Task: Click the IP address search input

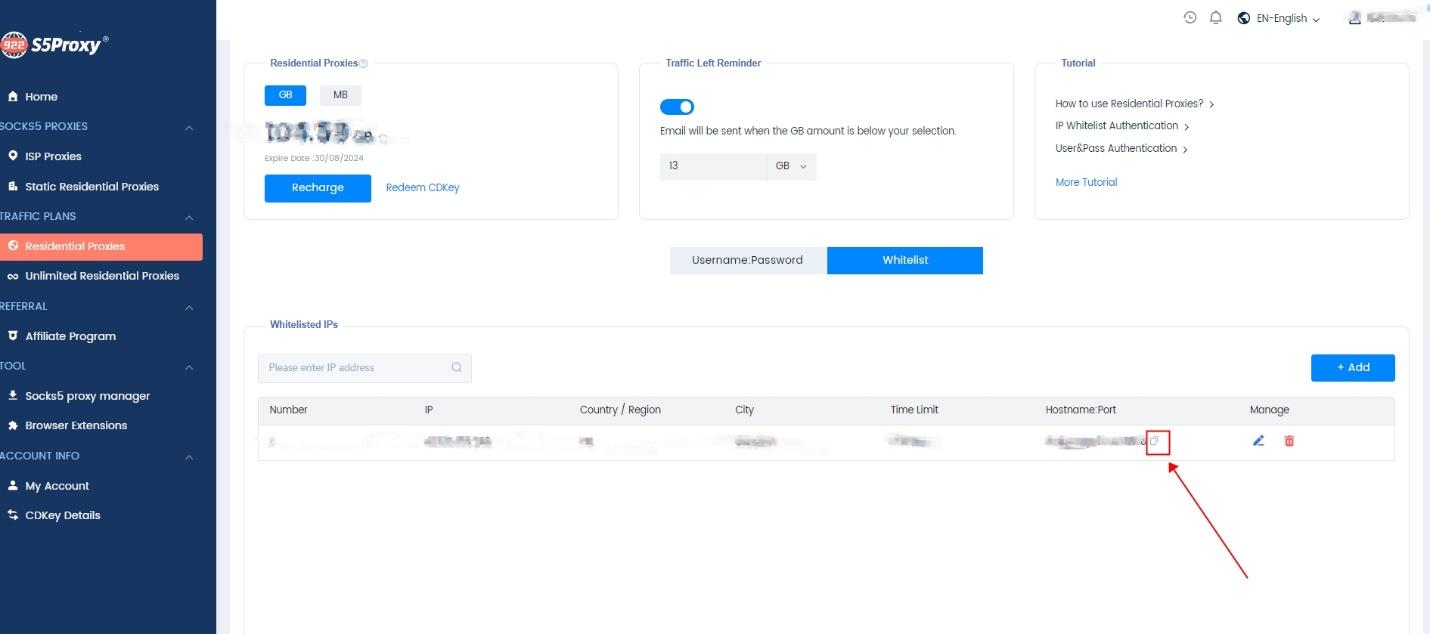Action: (x=350, y=368)
